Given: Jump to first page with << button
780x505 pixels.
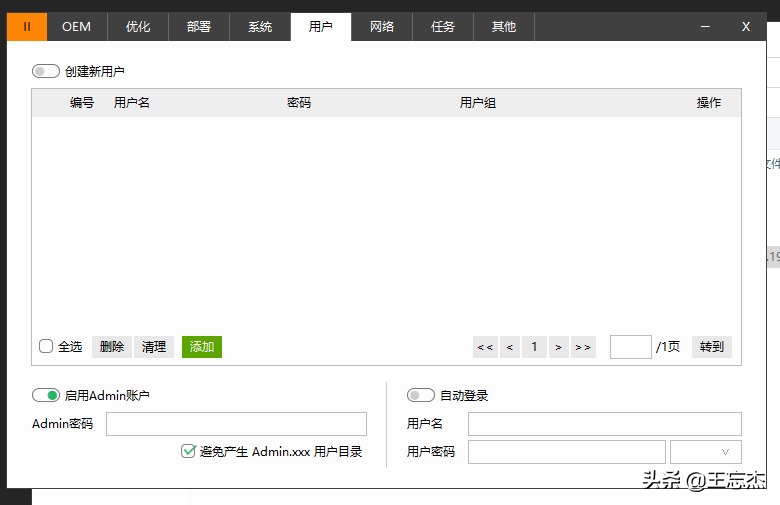Looking at the screenshot, I should click(485, 347).
